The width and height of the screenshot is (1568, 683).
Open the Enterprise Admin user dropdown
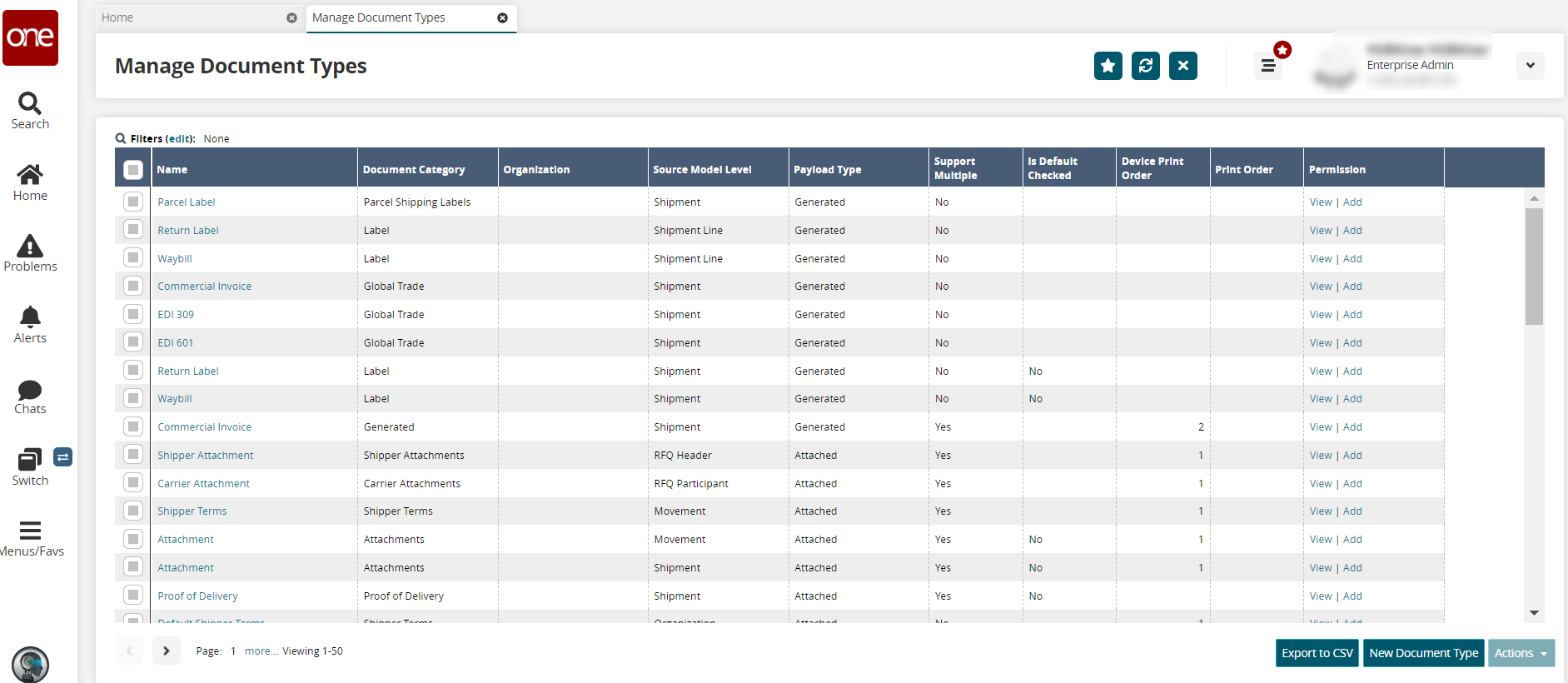pos(1530,66)
